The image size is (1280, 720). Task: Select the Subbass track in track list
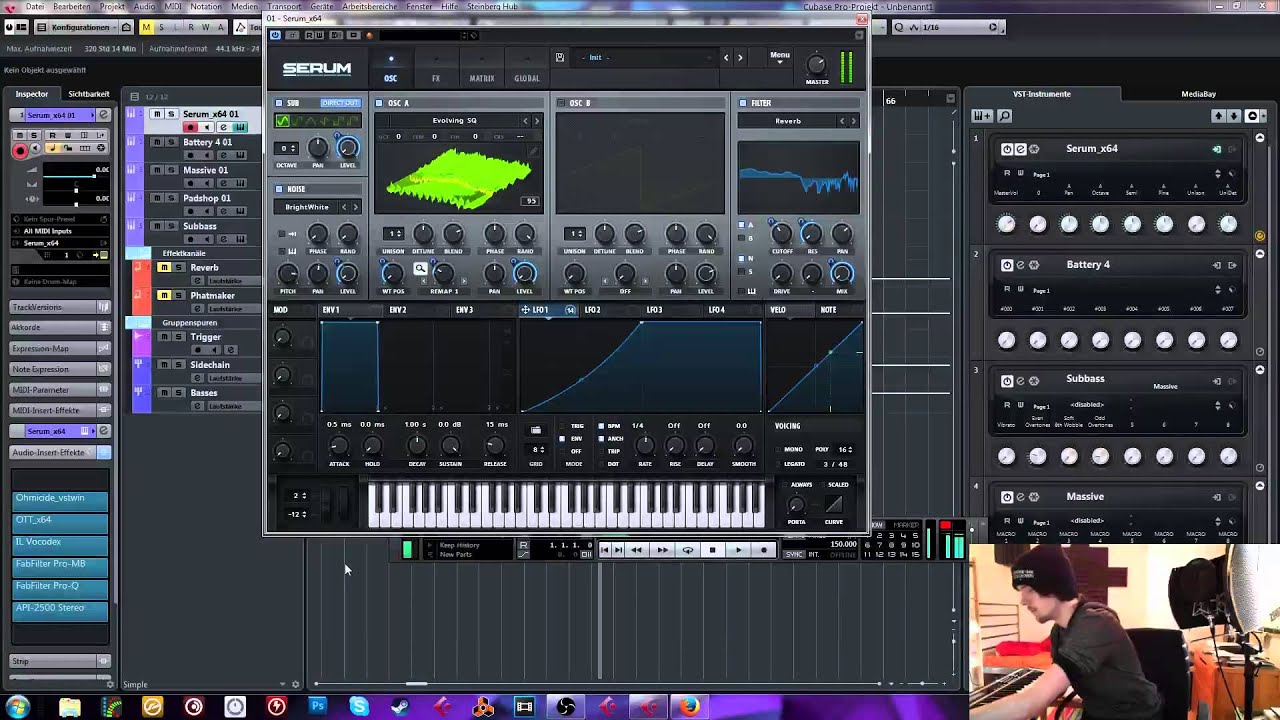[x=199, y=226]
